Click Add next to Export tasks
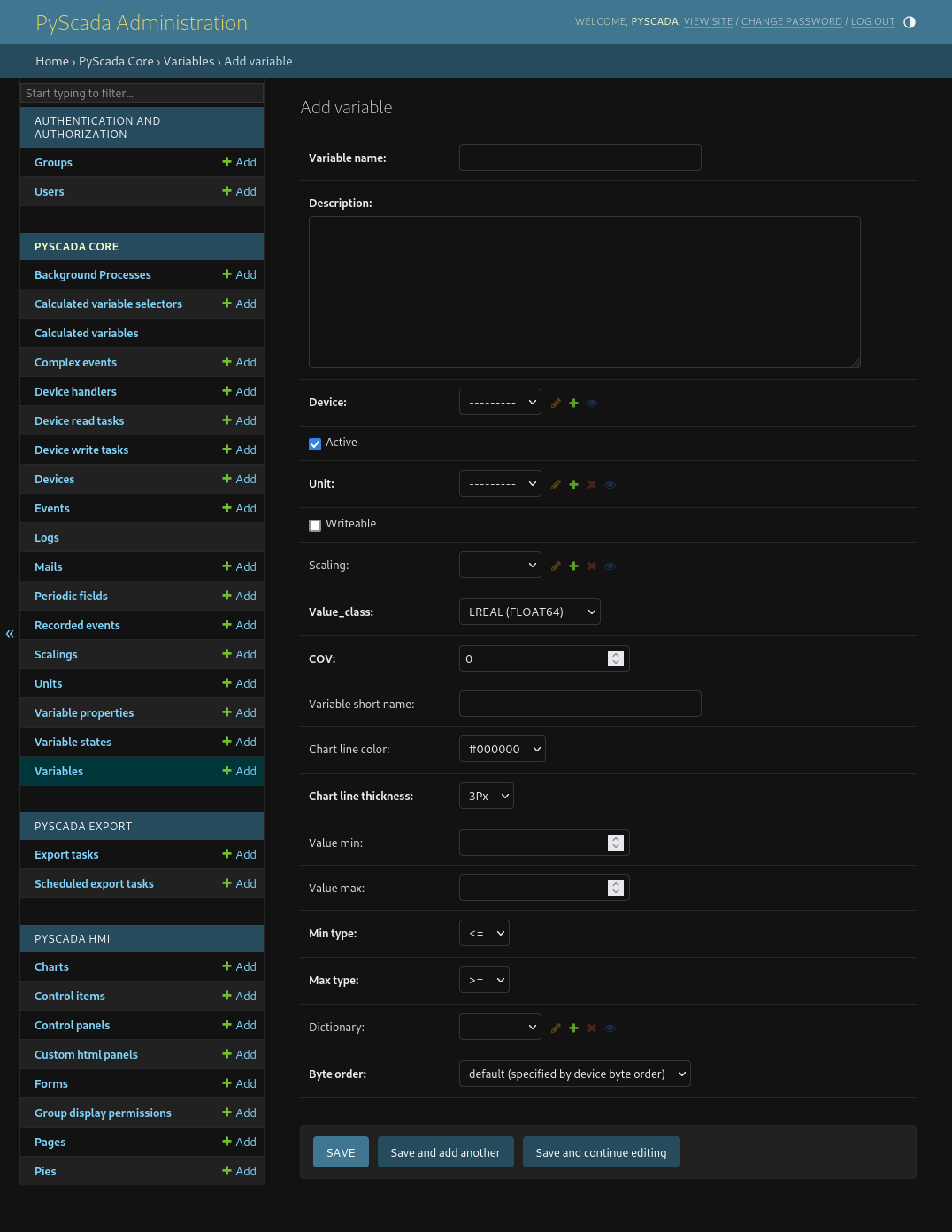This screenshot has height=1232, width=952. click(x=239, y=854)
